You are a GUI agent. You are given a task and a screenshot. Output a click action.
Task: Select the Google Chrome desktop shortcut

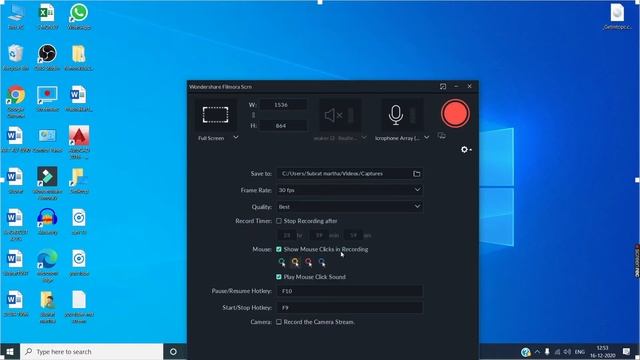pos(16,101)
